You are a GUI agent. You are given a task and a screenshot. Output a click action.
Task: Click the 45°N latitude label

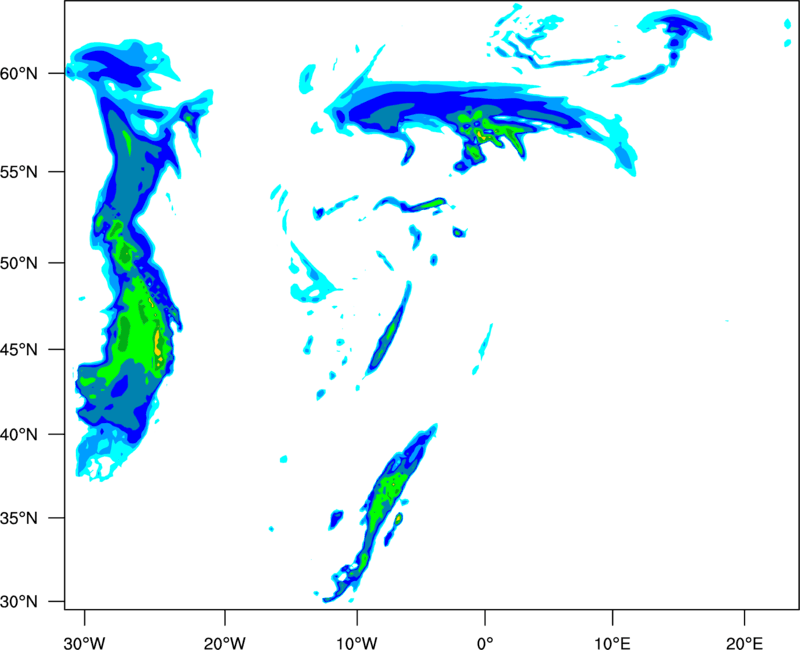(19, 349)
